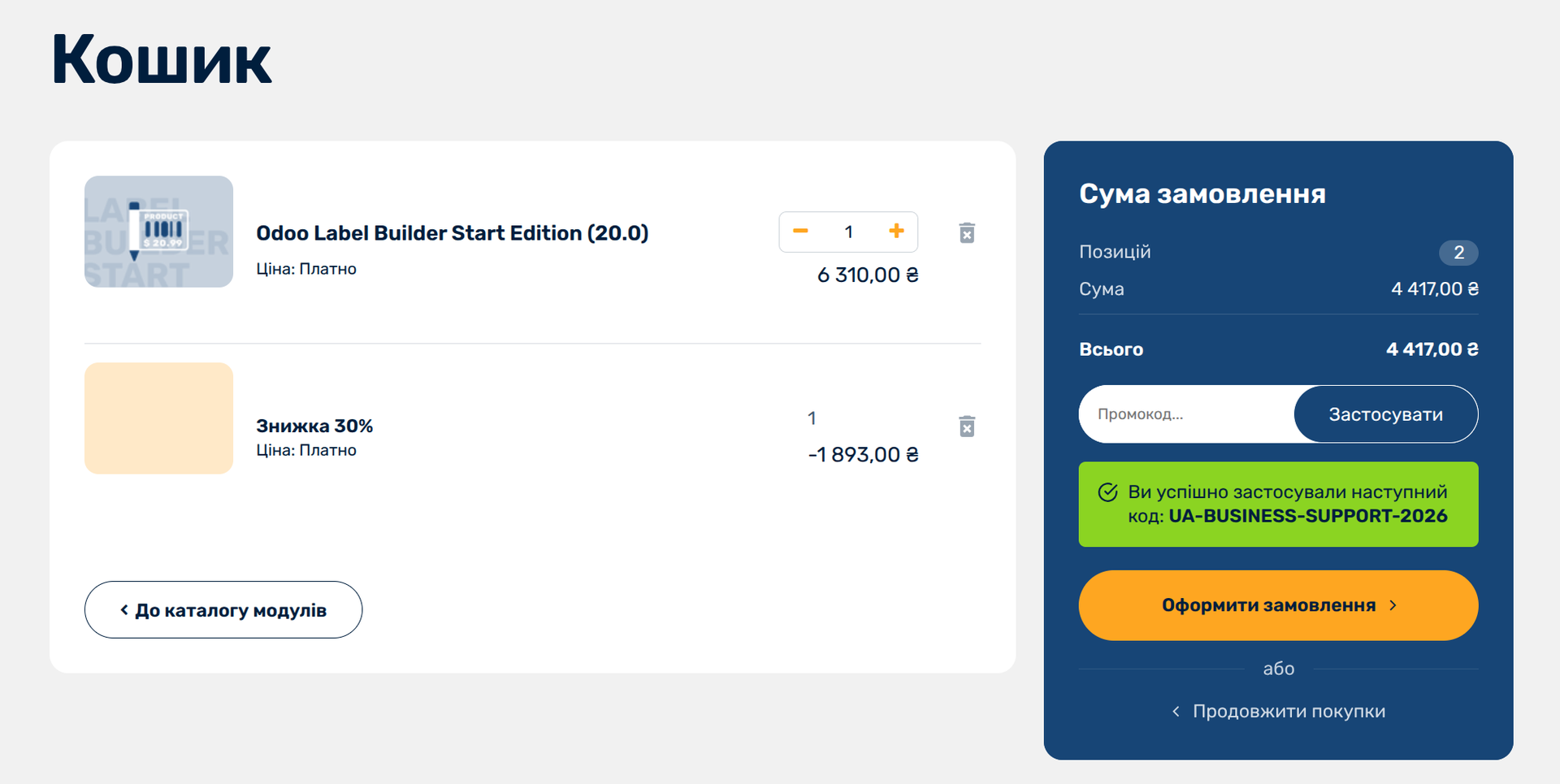1560x784 pixels.
Task: Open Odoo Label Builder Start Edition (20.0) title
Action: point(452,233)
